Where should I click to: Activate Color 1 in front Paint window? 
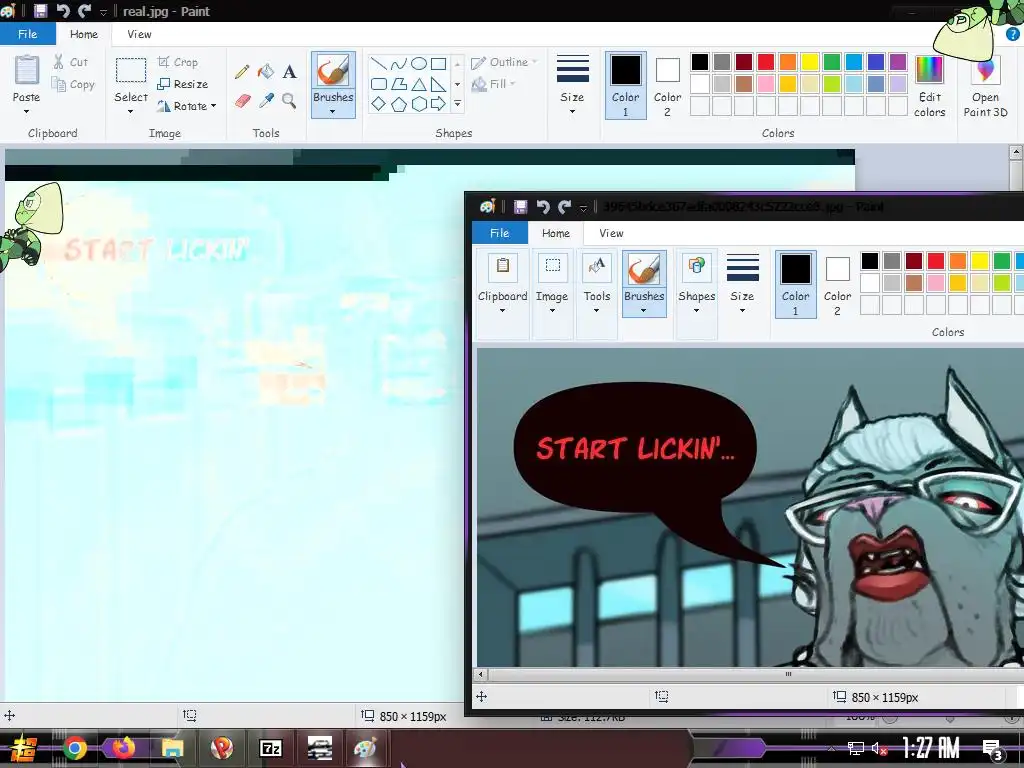(x=795, y=284)
